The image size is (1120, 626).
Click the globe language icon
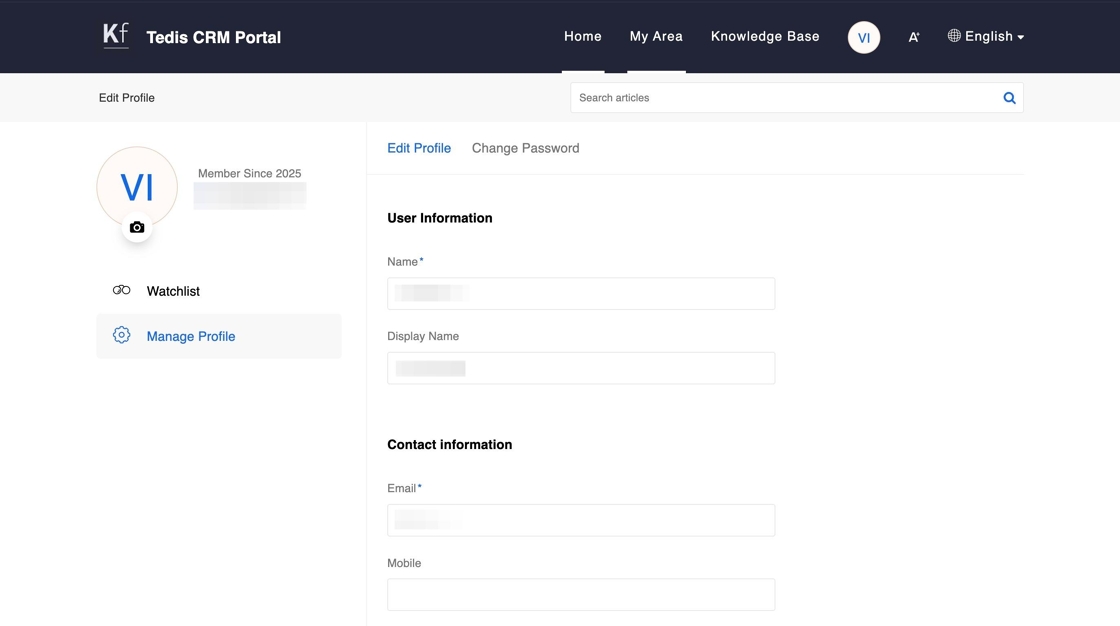[x=954, y=36]
